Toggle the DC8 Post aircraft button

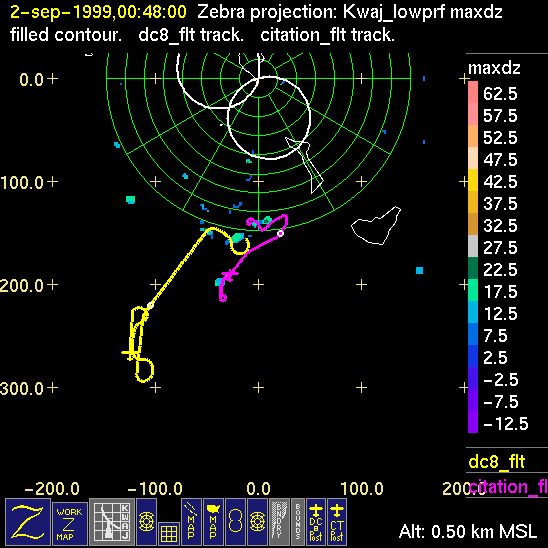(x=316, y=522)
